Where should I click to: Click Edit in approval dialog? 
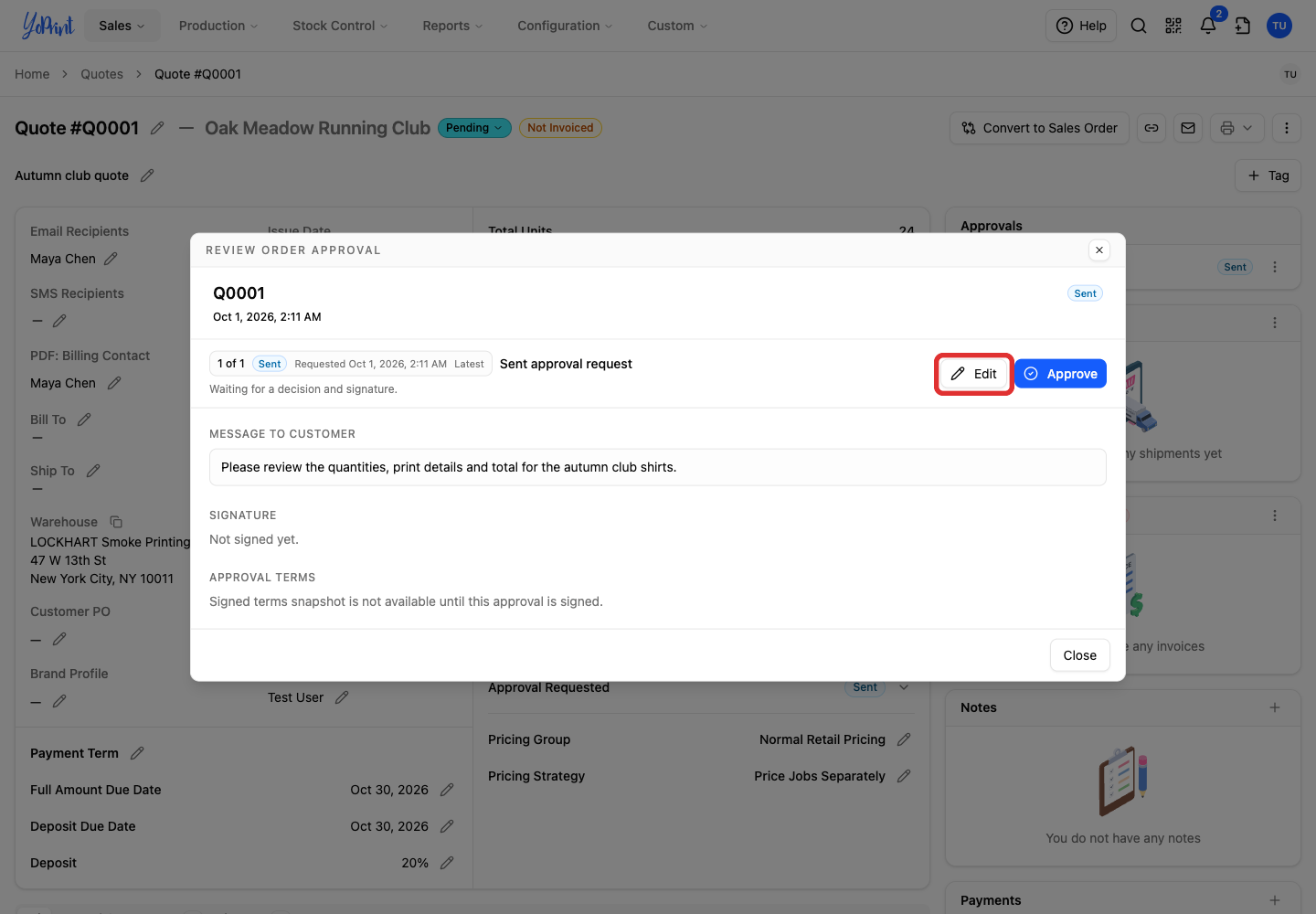tap(974, 374)
